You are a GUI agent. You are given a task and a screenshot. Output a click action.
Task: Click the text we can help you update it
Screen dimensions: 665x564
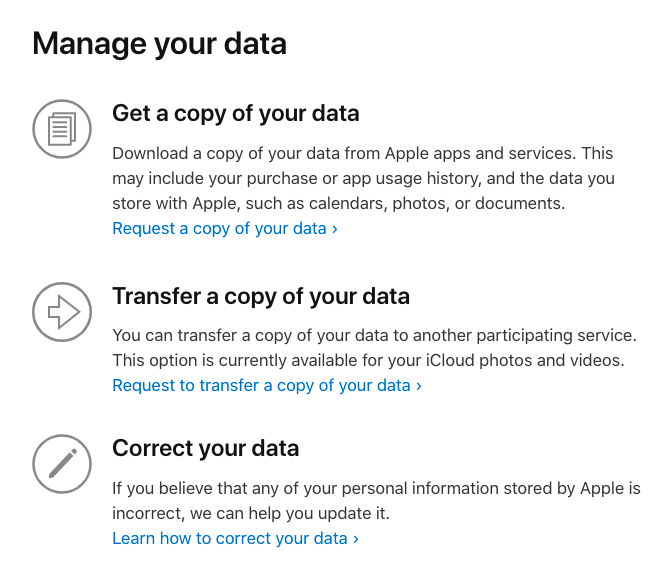tap(290, 514)
